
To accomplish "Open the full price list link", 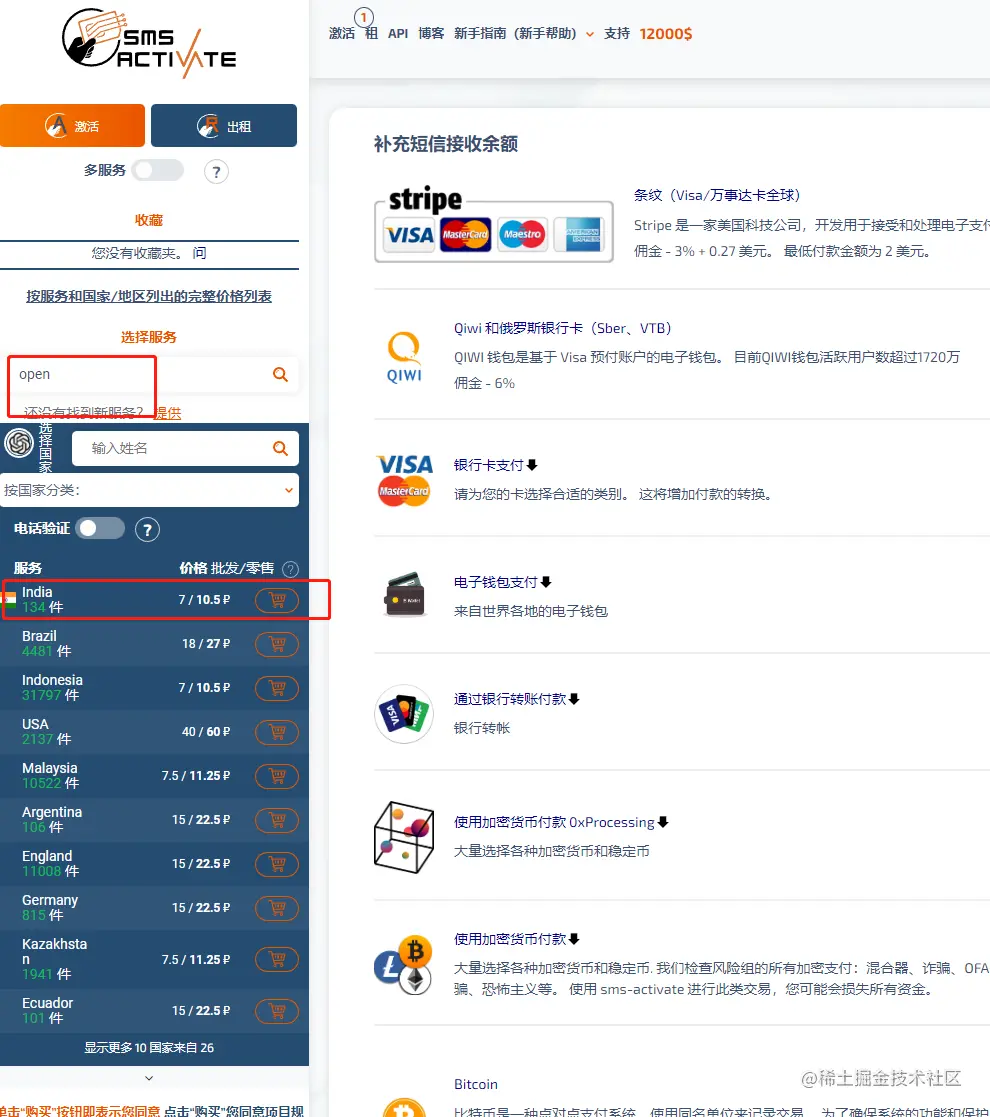I will [x=149, y=296].
